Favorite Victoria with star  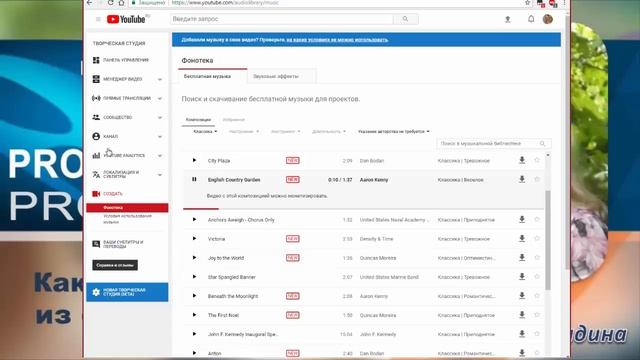[x=537, y=238]
